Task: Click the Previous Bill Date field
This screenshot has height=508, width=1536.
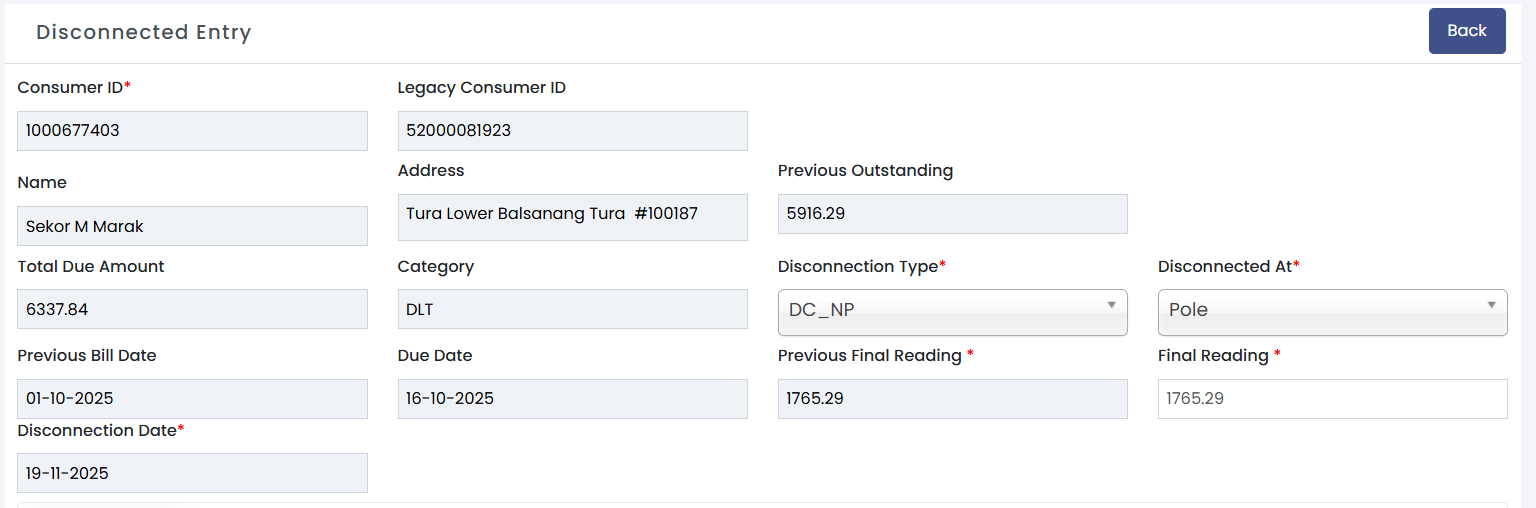Action: [x=192, y=398]
